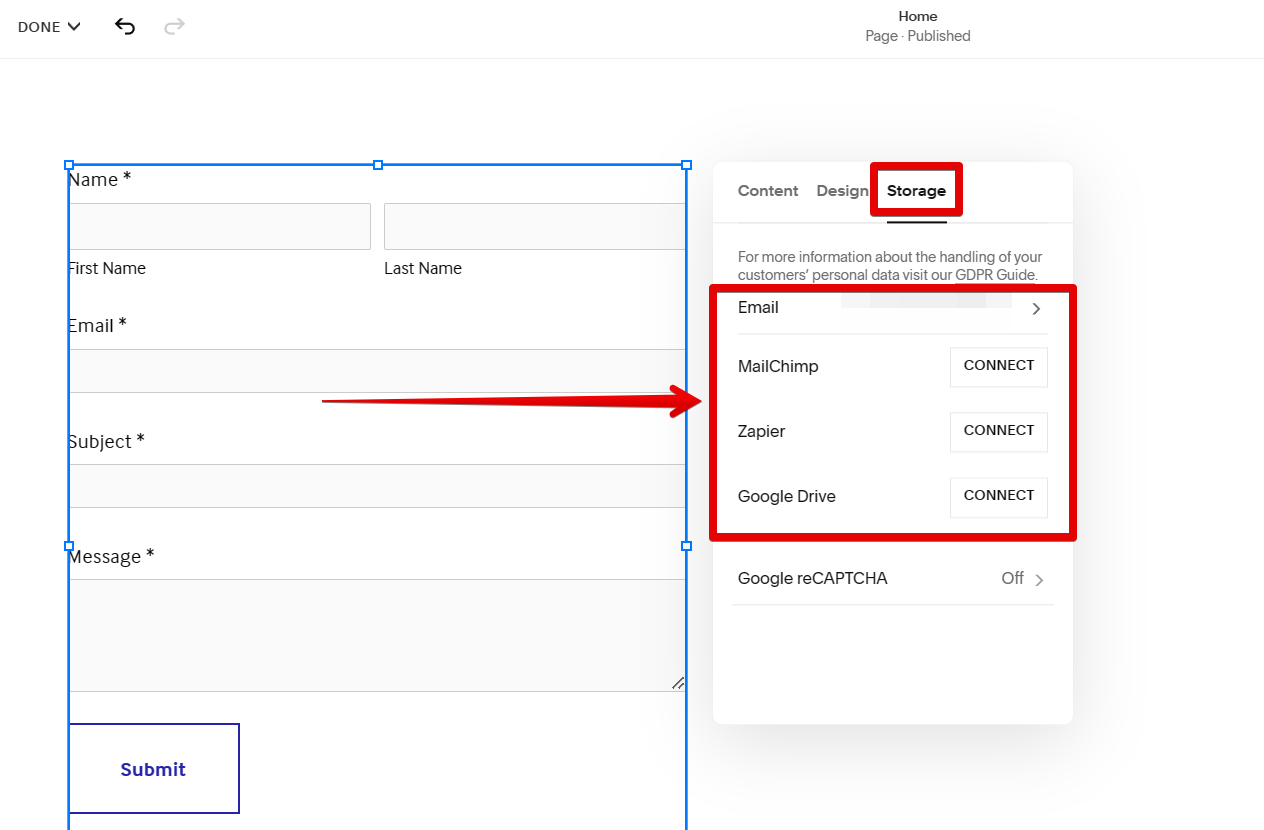Screen dimensions: 1264x830
Task: Click the top-left corner handle of form block
Action: click(69, 165)
